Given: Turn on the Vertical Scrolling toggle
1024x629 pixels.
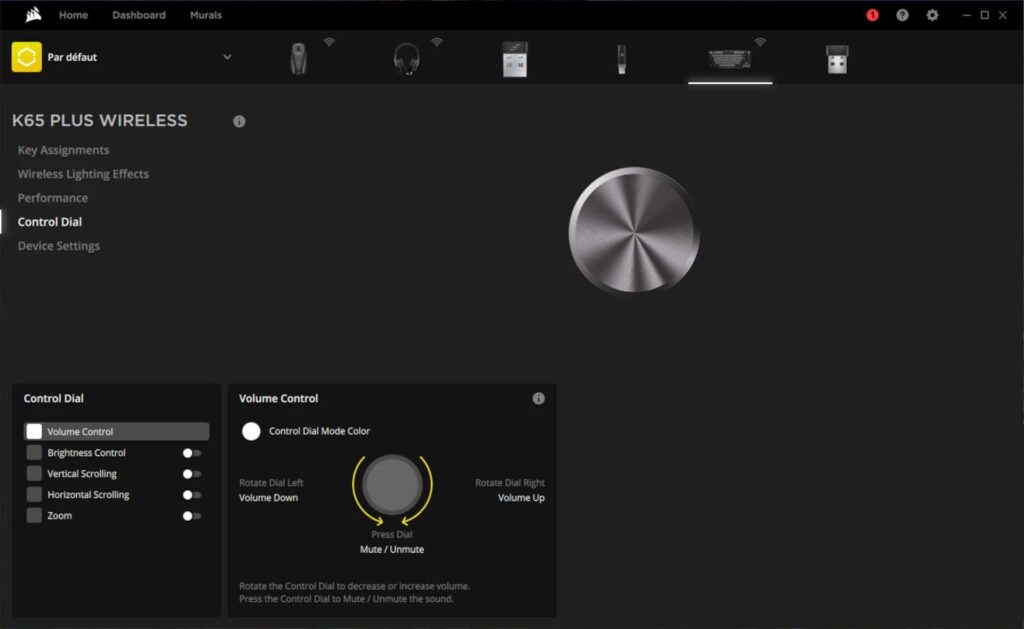Looking at the screenshot, I should [192, 474].
